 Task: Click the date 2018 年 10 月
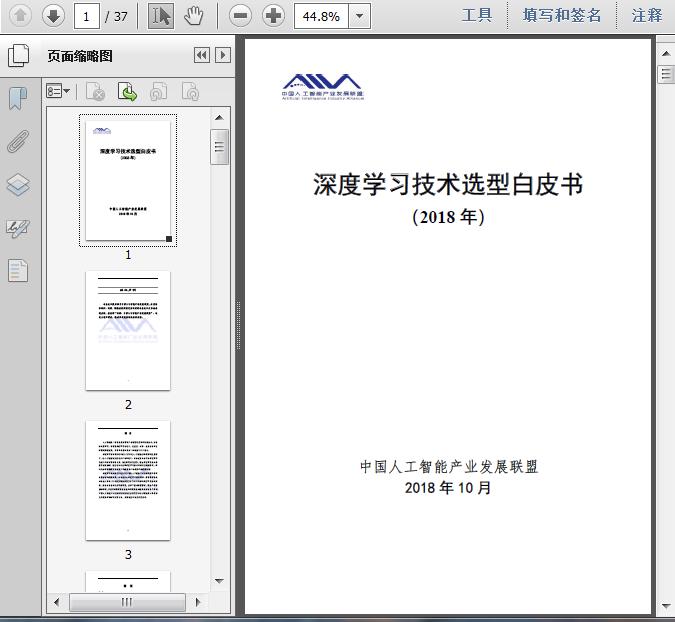(x=448, y=488)
